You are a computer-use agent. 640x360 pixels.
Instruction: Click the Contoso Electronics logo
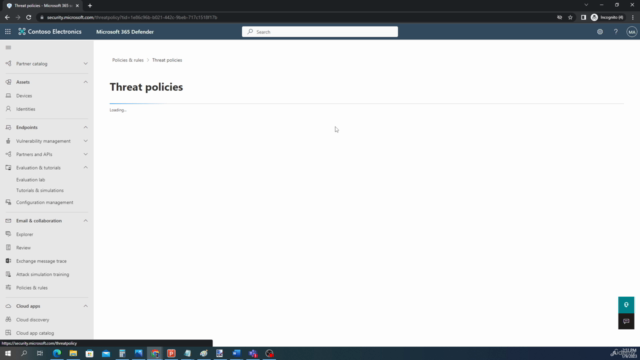click(x=50, y=31)
